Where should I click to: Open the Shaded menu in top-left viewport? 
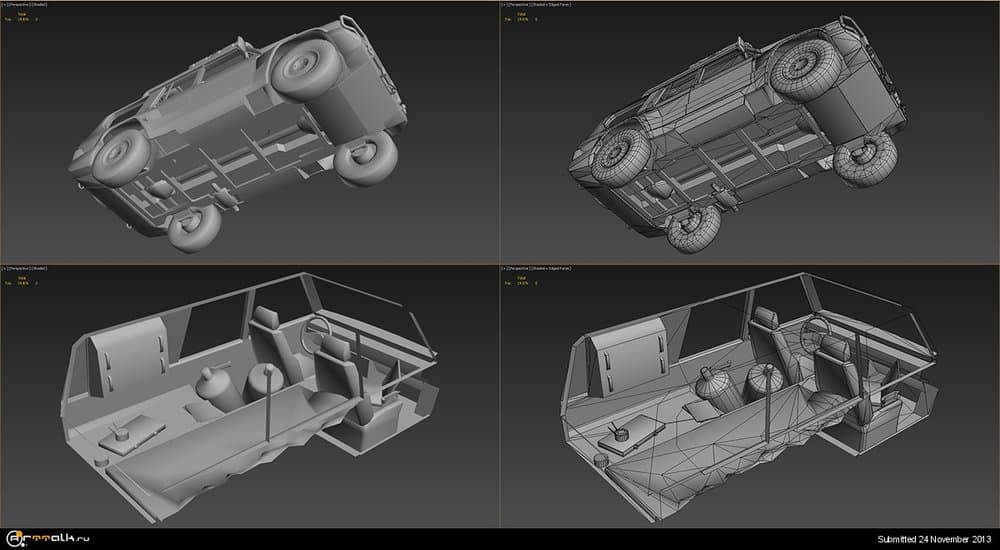[x=41, y=5]
